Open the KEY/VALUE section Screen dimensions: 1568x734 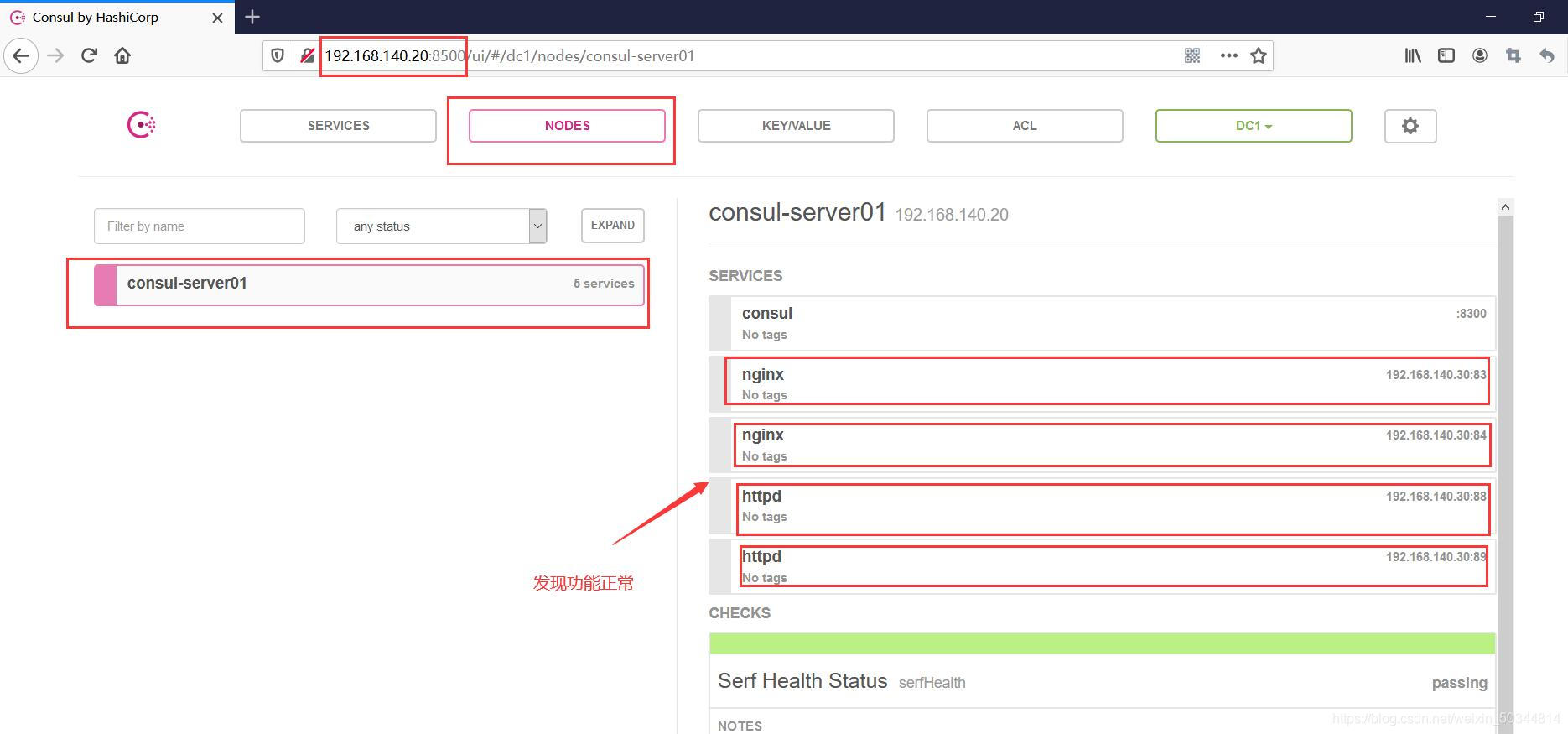click(x=796, y=126)
